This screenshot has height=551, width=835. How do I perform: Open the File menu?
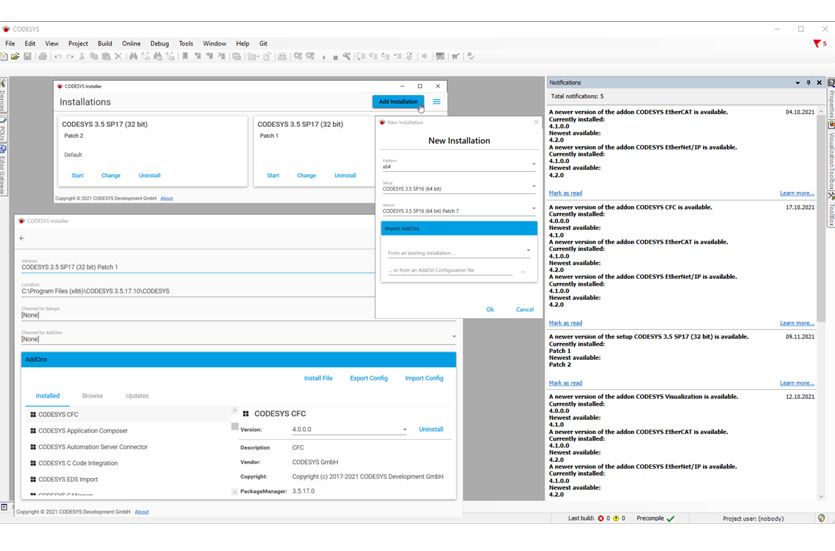(x=10, y=44)
